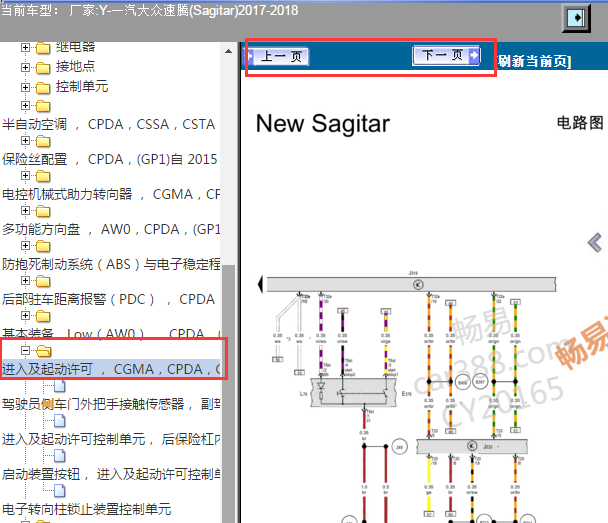Click the black arrow at left of J519 bar

tap(261, 284)
